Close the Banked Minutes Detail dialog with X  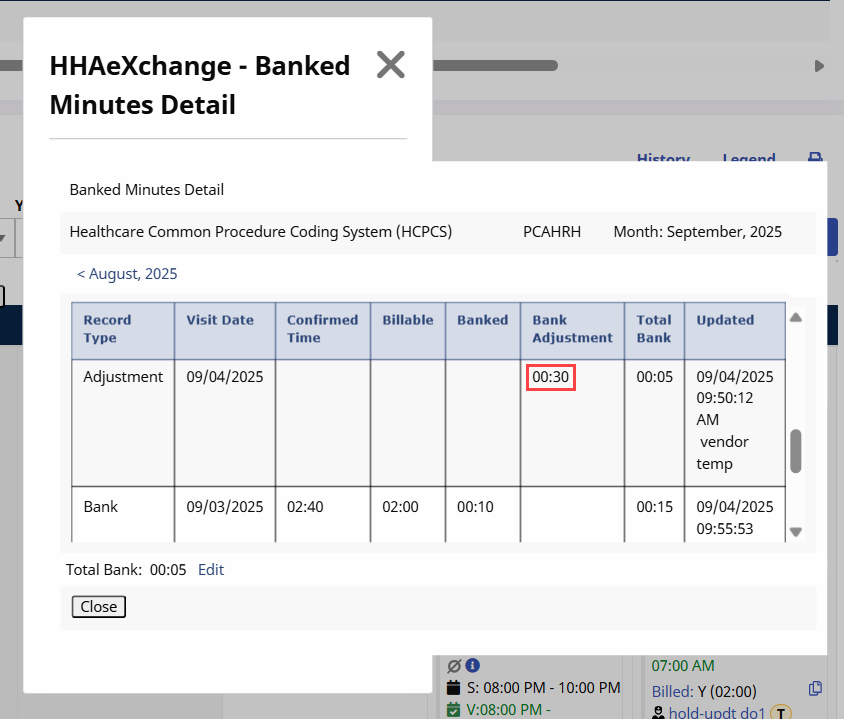pyautogui.click(x=390, y=65)
